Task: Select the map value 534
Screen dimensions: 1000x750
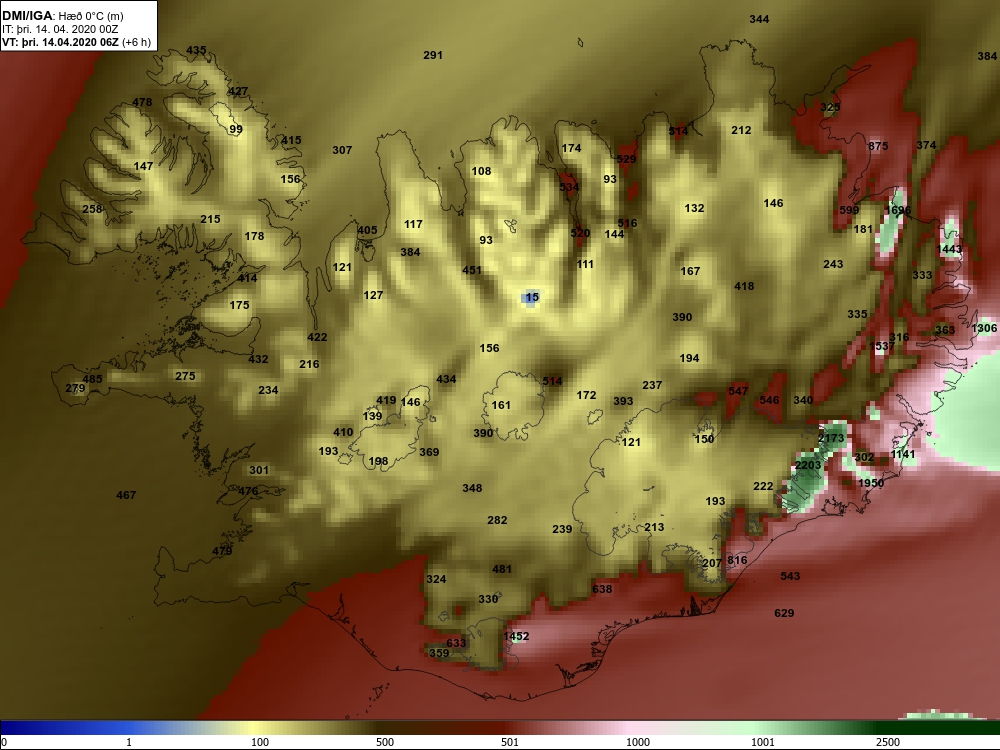Action: coord(570,187)
